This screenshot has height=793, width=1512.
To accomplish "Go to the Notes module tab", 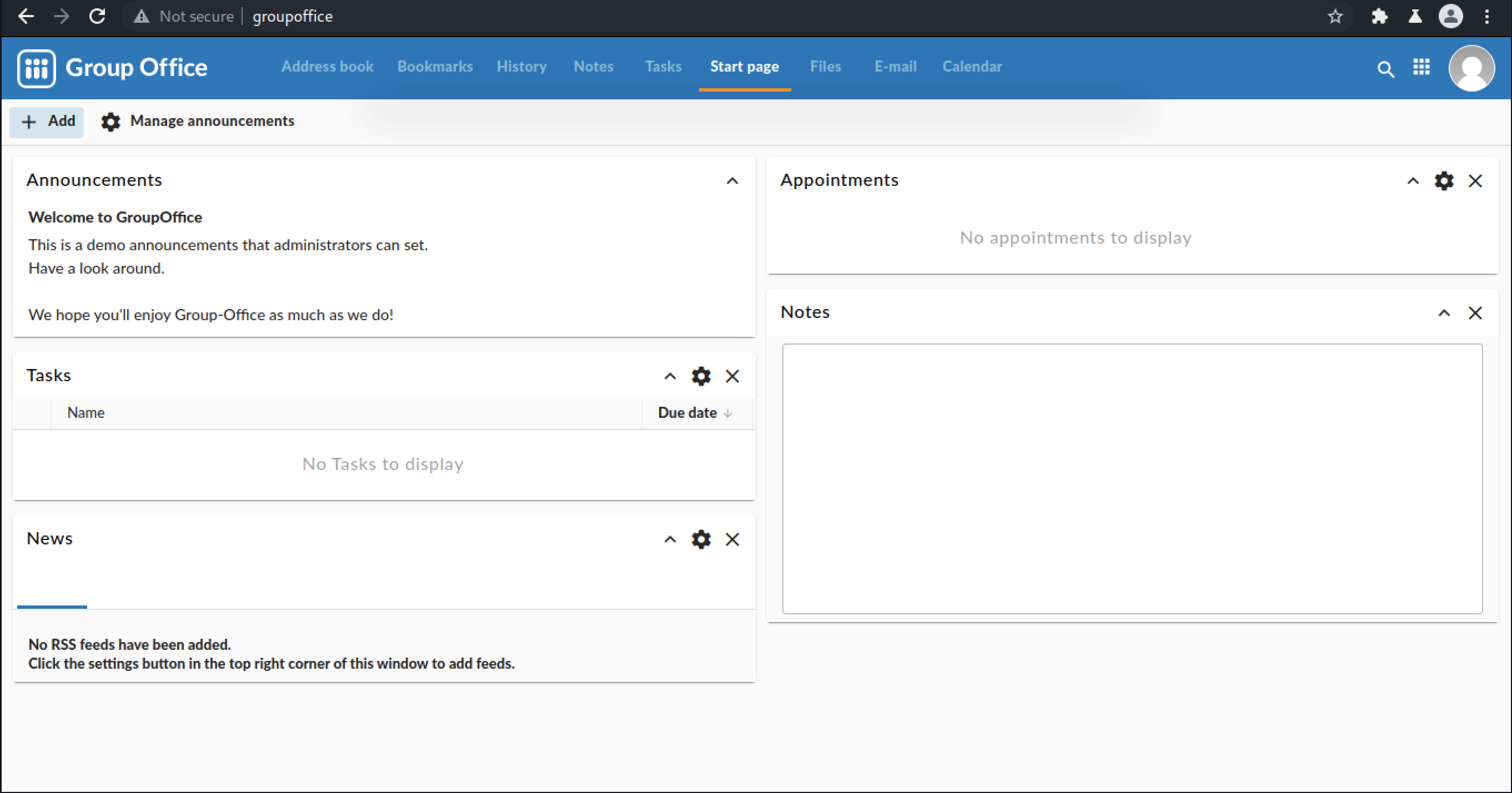I will 593,66.
